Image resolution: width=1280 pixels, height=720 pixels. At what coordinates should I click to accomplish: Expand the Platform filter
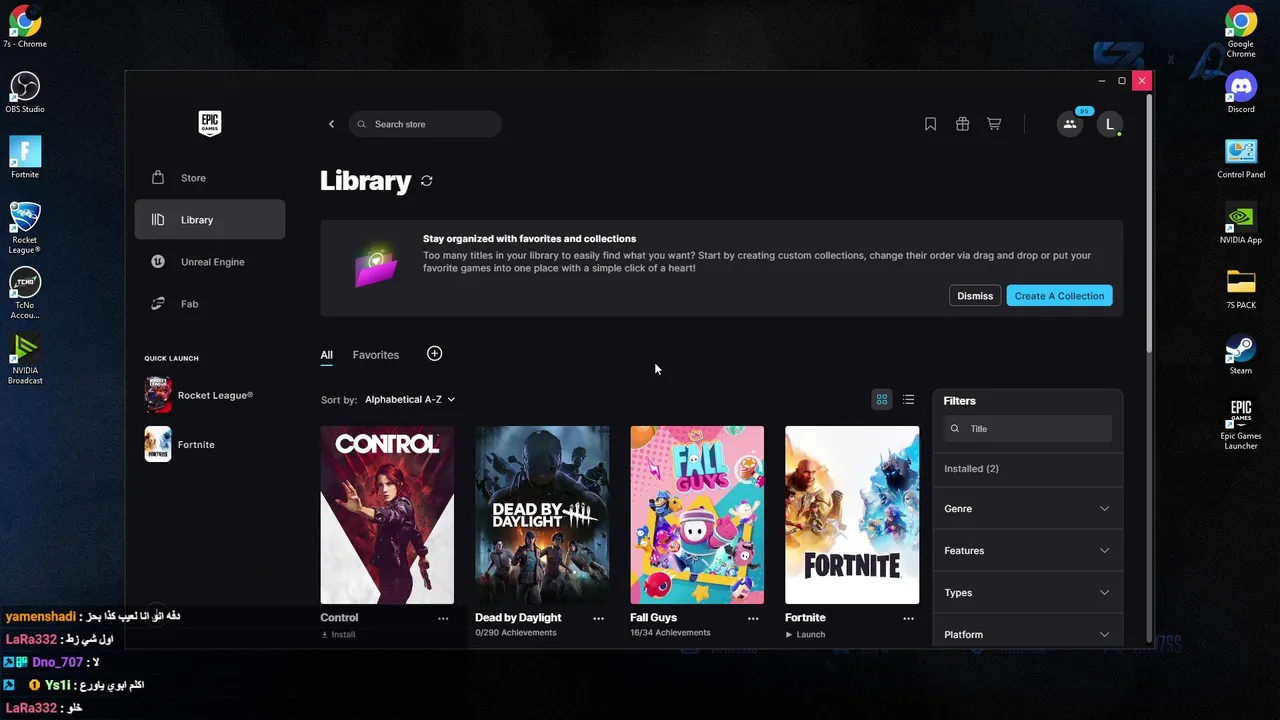coord(1027,634)
